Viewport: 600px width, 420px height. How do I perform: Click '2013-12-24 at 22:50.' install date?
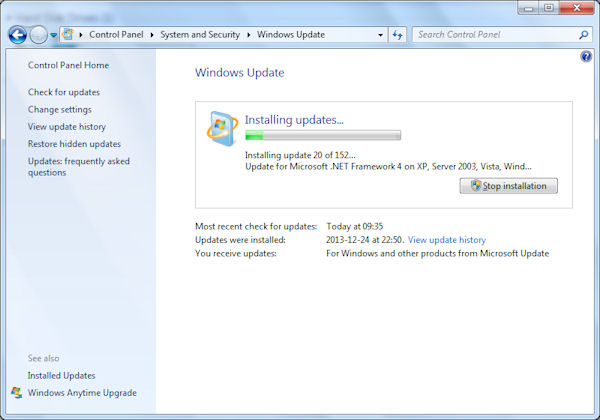(x=365, y=240)
